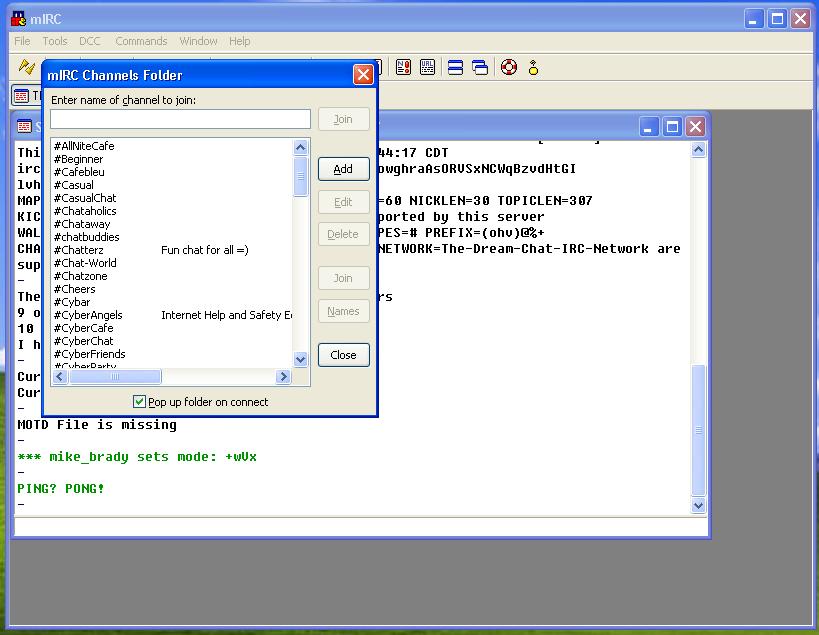Click status window's scroll down arrow
819x635 pixels.
(698, 505)
